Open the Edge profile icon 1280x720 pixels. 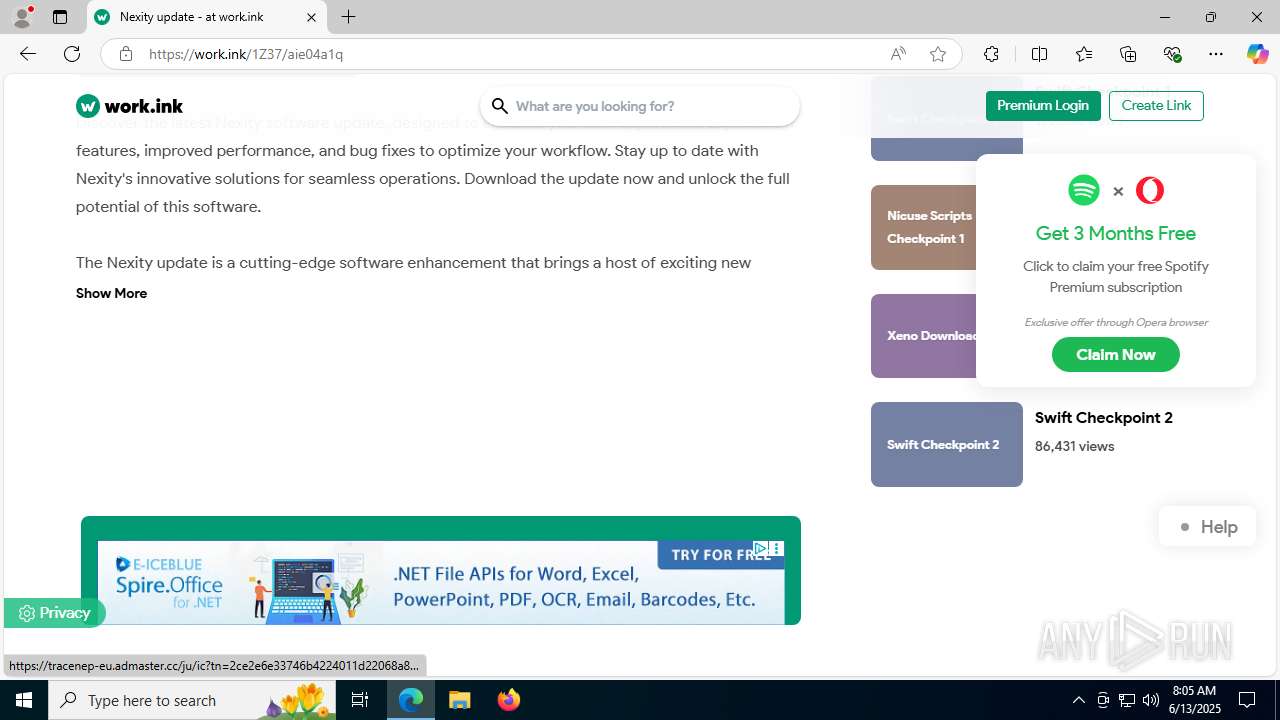pos(22,17)
